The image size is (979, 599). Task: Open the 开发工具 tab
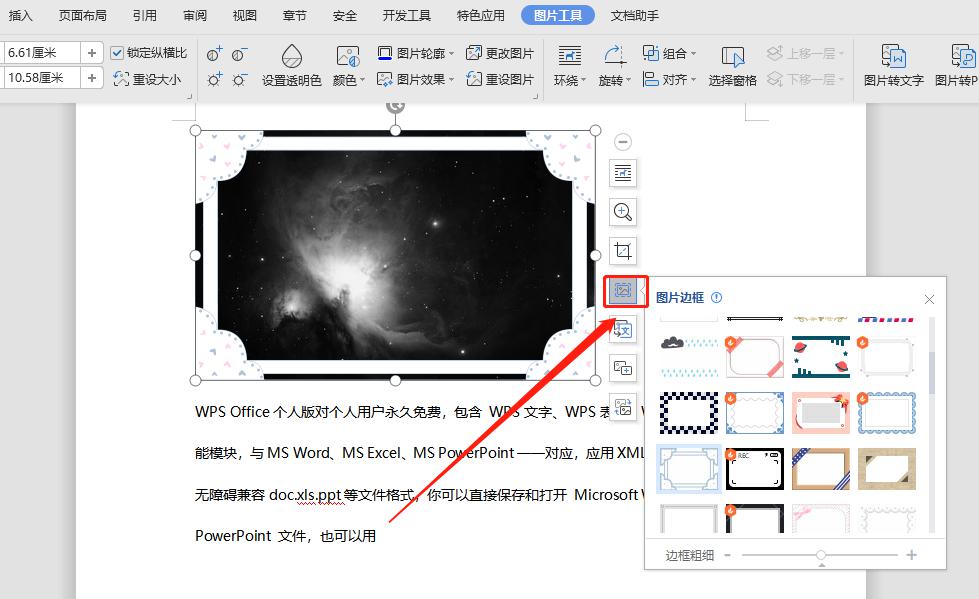coord(407,15)
